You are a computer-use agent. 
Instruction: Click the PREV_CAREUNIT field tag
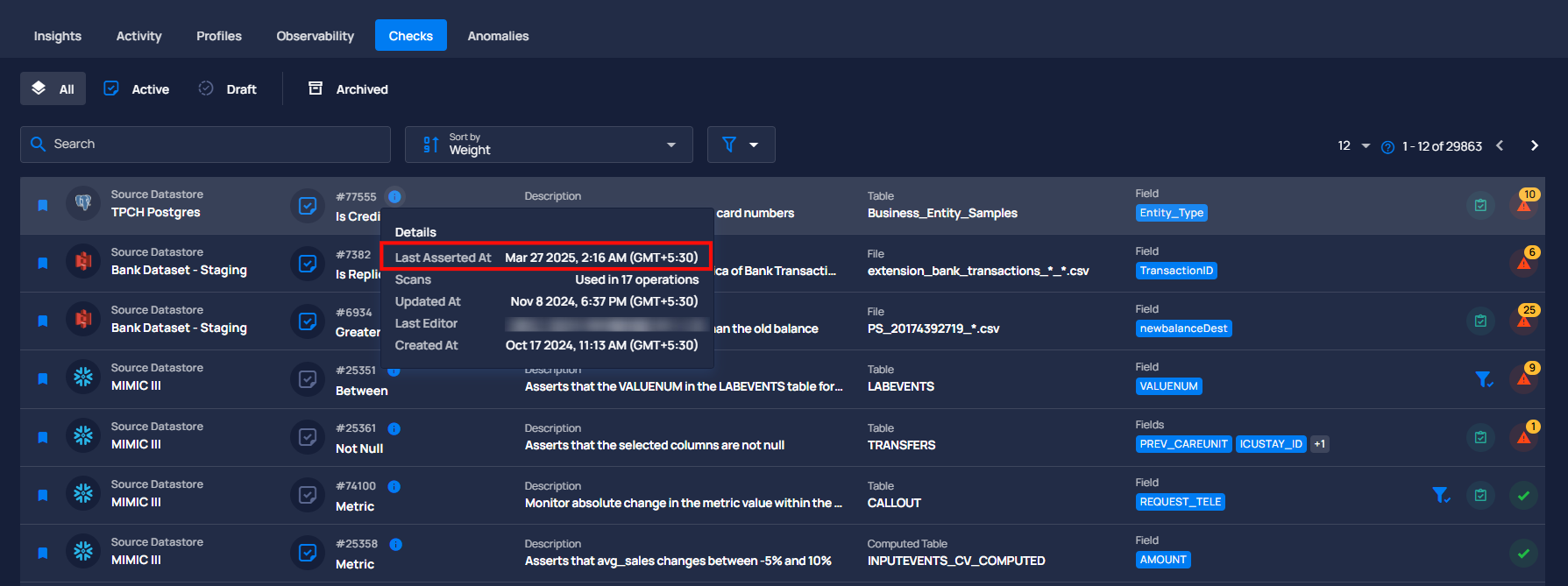pos(1183,444)
